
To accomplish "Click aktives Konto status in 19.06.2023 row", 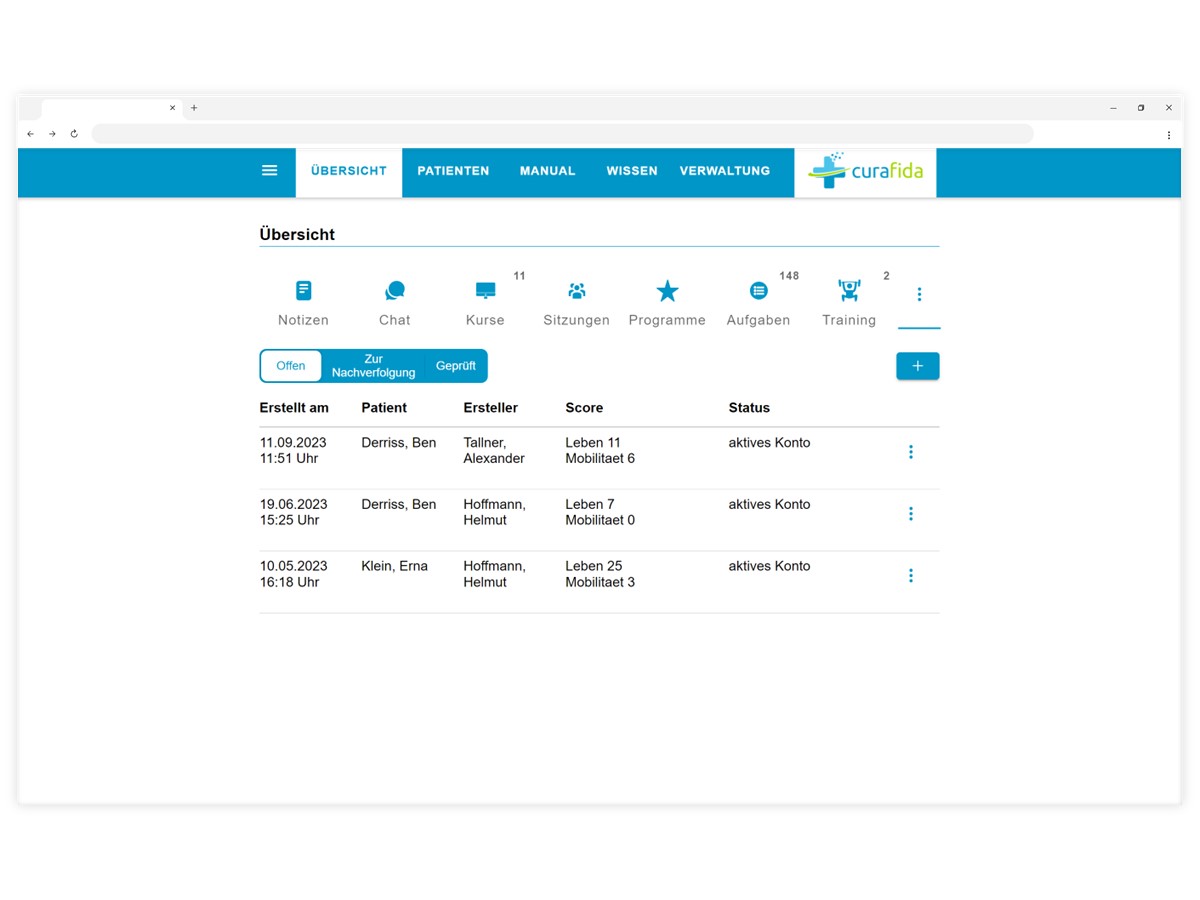I will click(769, 505).
